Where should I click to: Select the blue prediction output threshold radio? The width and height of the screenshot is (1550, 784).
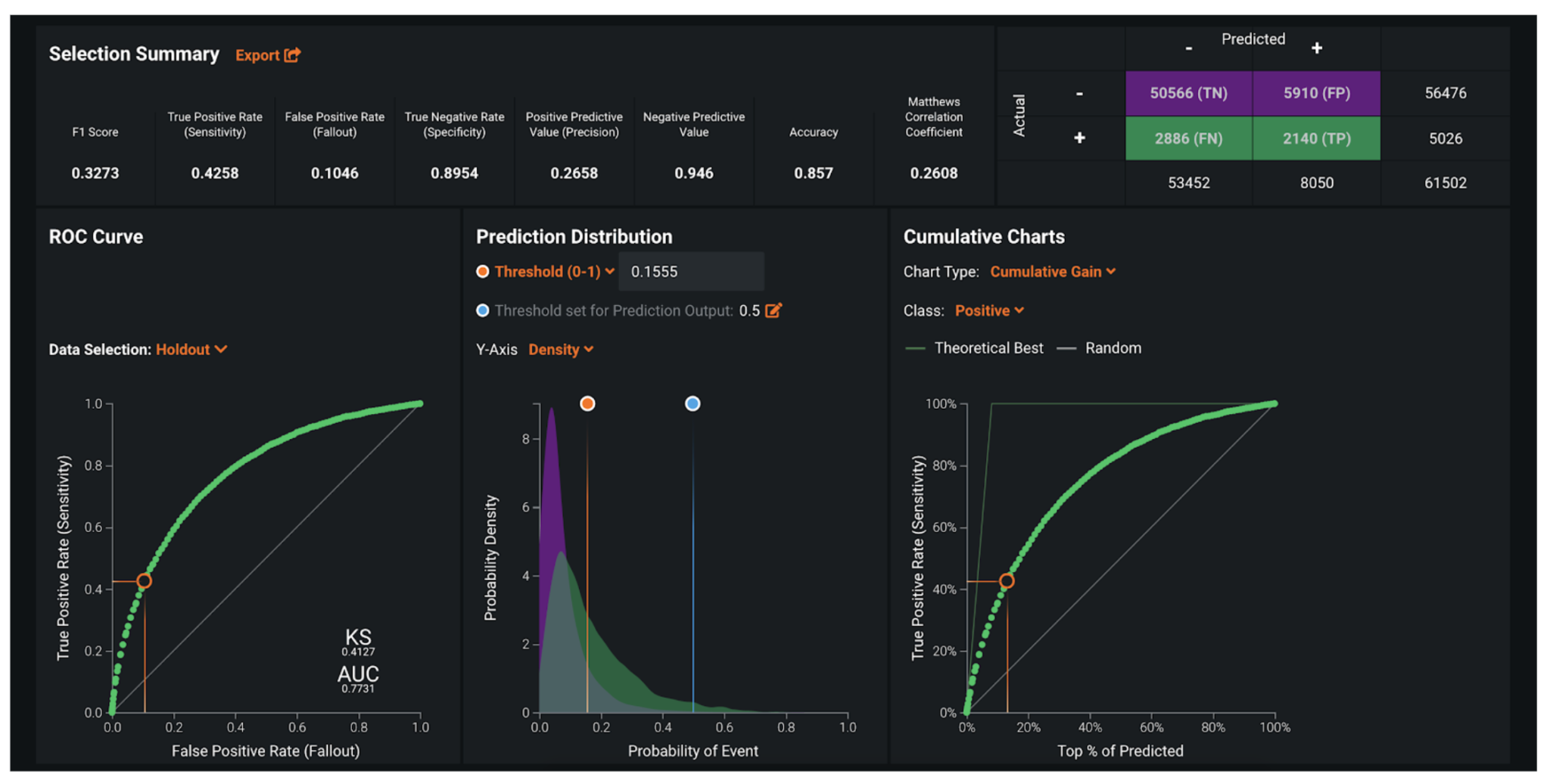[x=483, y=310]
